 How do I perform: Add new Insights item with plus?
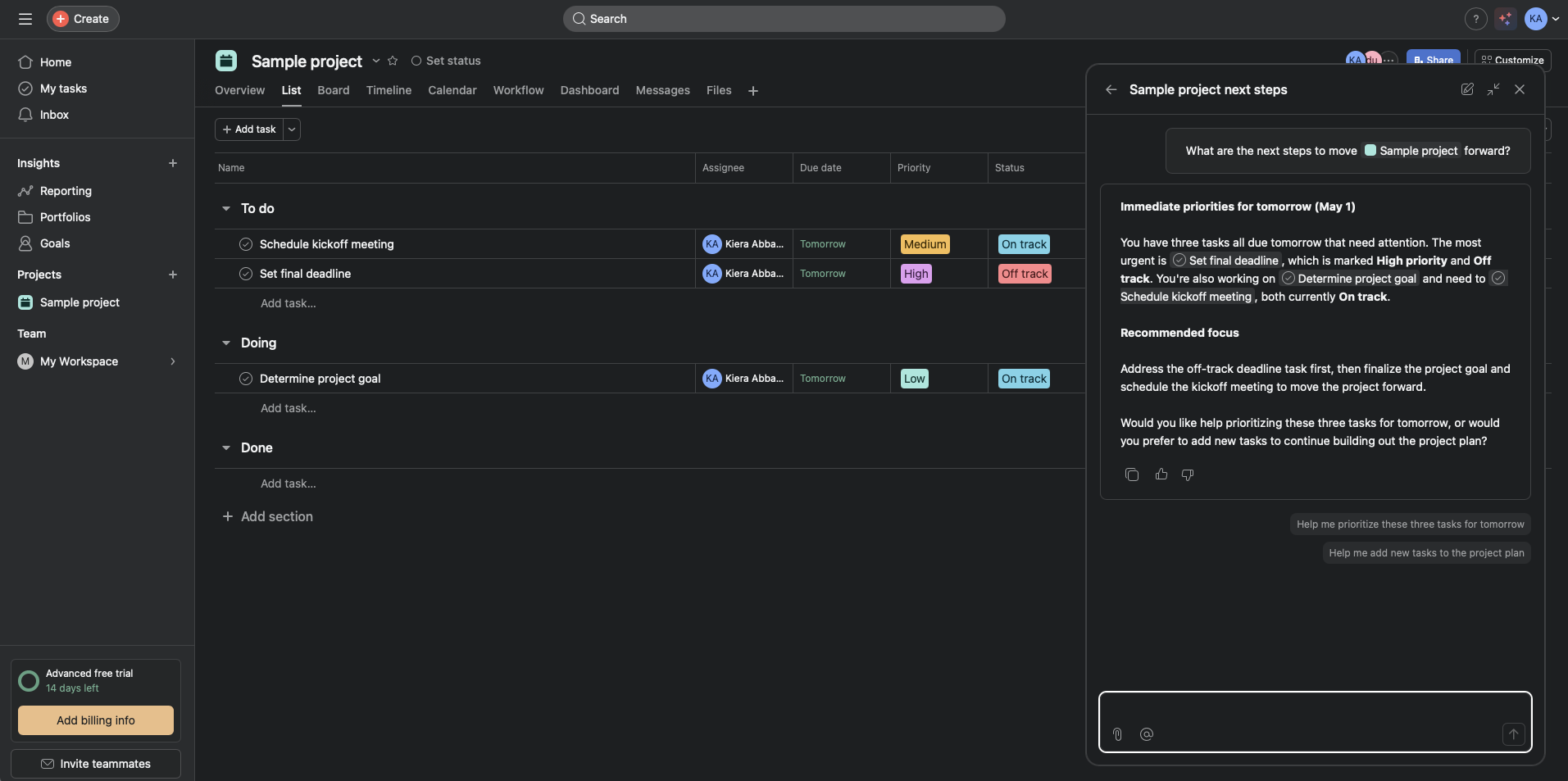[x=173, y=163]
